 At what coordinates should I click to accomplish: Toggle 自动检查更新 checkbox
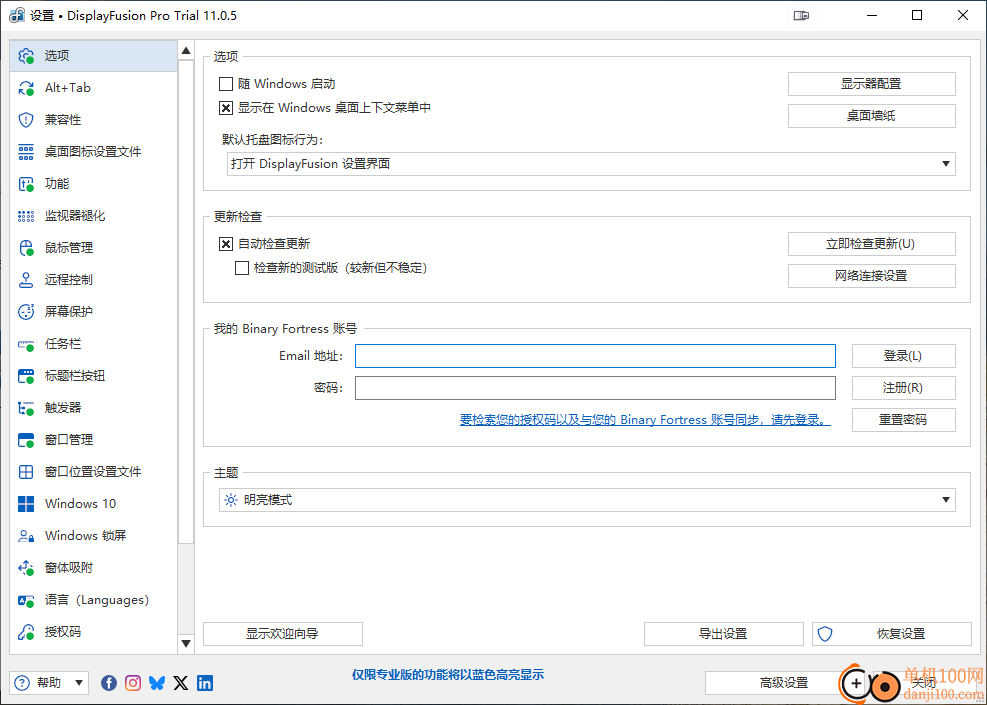pyautogui.click(x=225, y=244)
